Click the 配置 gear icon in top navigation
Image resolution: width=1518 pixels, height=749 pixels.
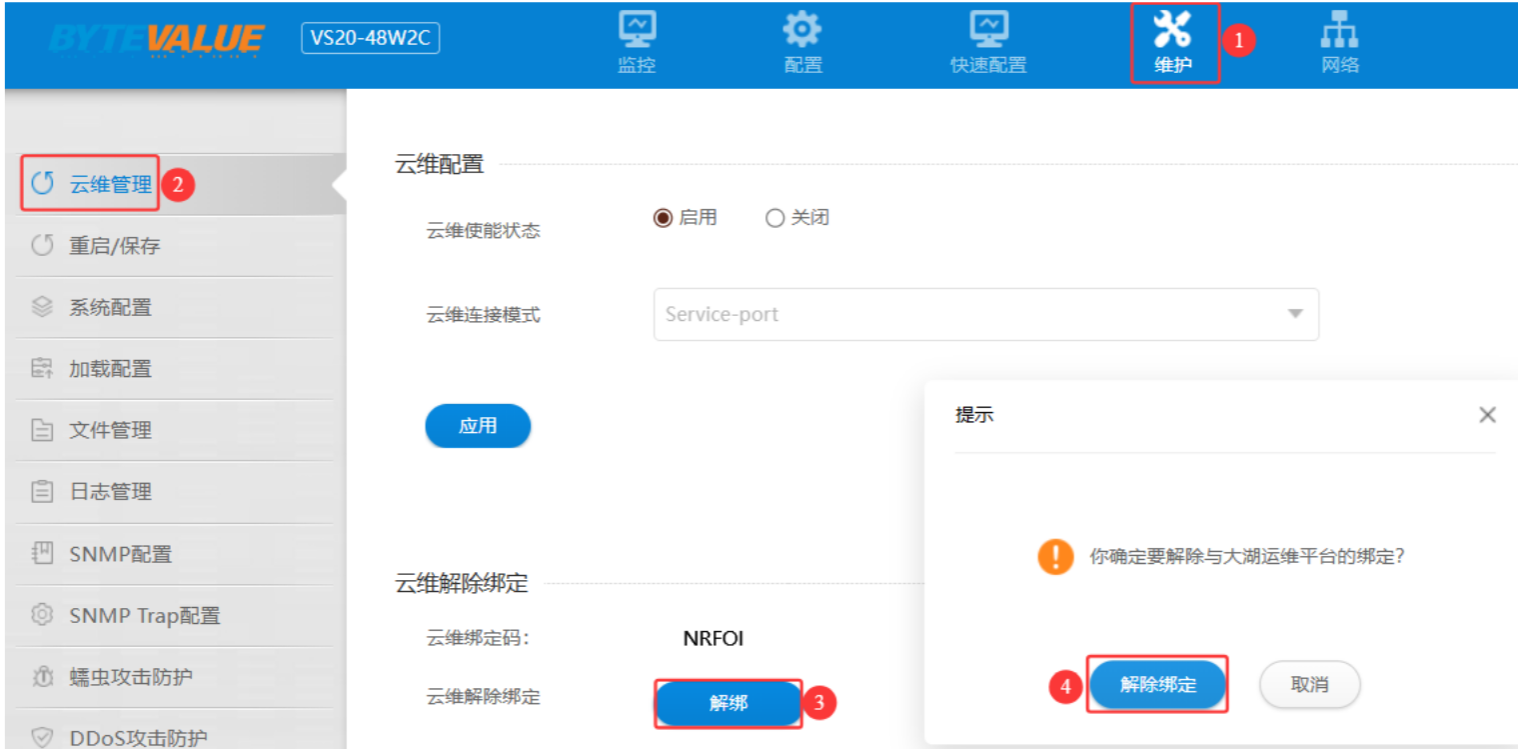[x=802, y=31]
